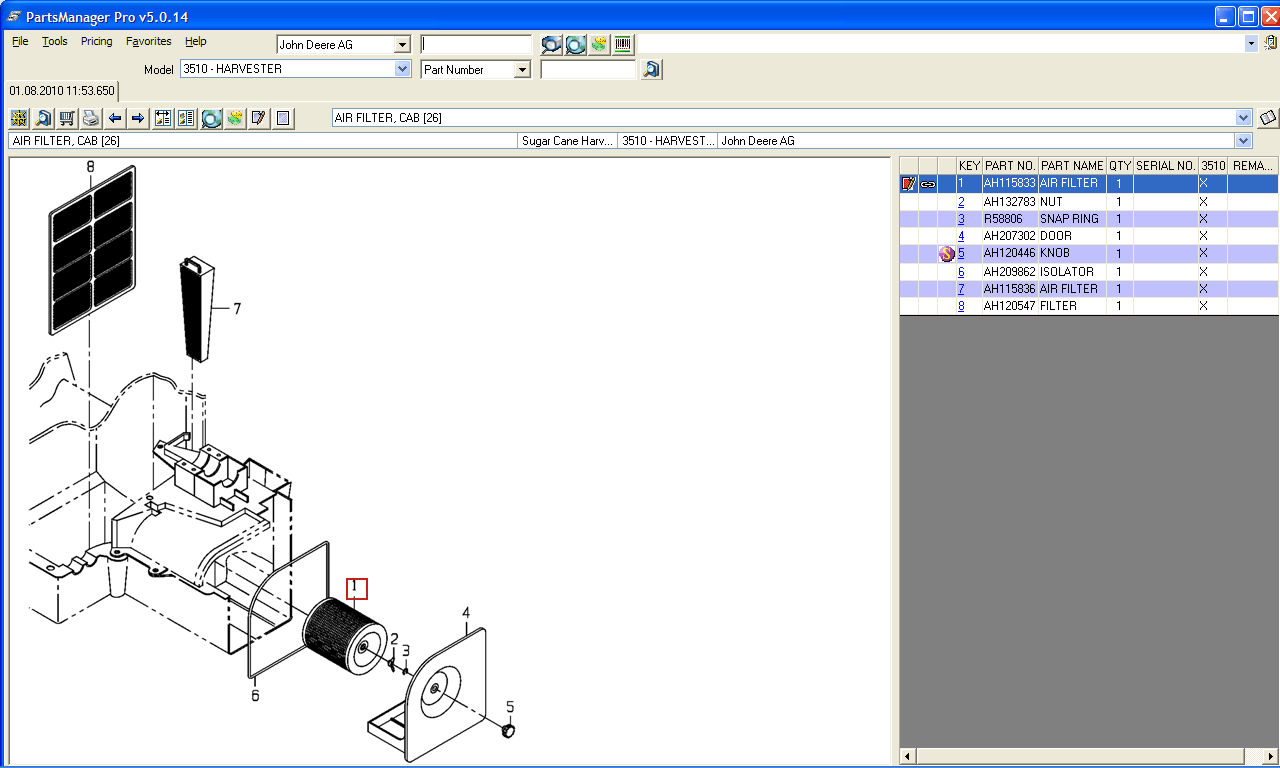This screenshot has height=768, width=1280.
Task: Open the Favorites menu
Action: [x=148, y=41]
